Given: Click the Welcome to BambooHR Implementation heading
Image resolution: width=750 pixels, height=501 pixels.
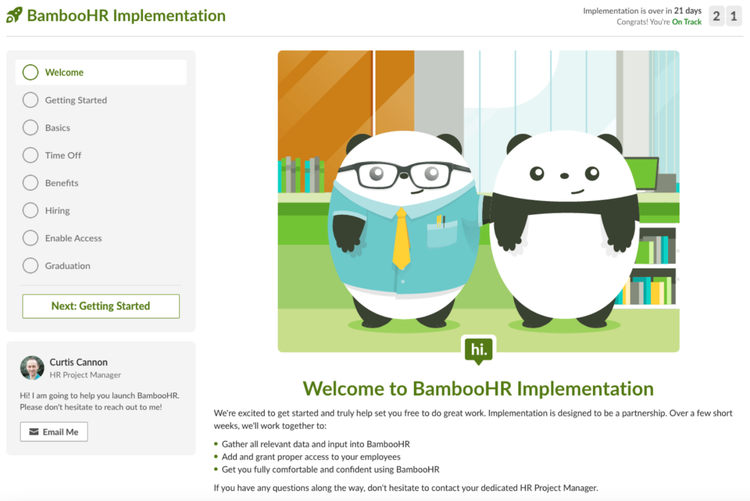Looking at the screenshot, I should 478,389.
